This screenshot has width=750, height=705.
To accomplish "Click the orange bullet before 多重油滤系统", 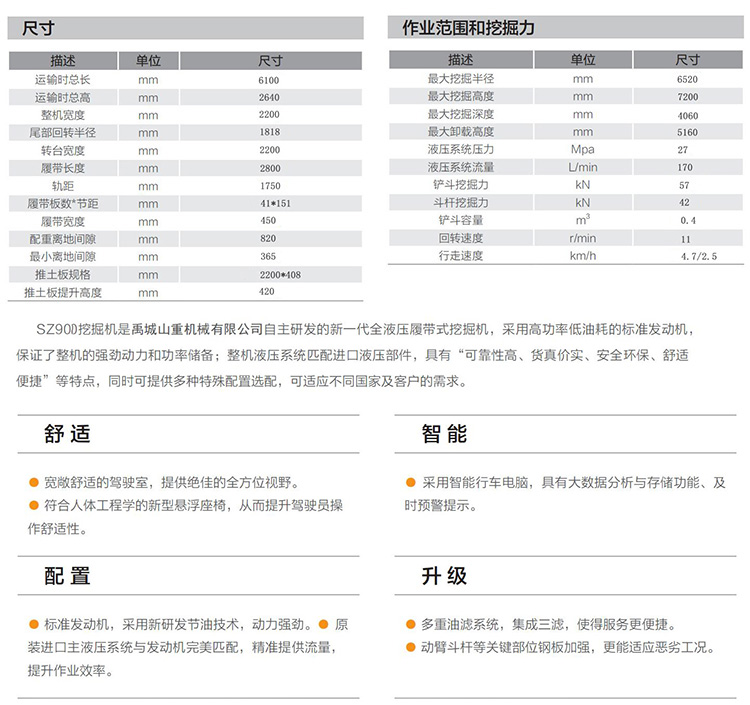I will click(410, 623).
